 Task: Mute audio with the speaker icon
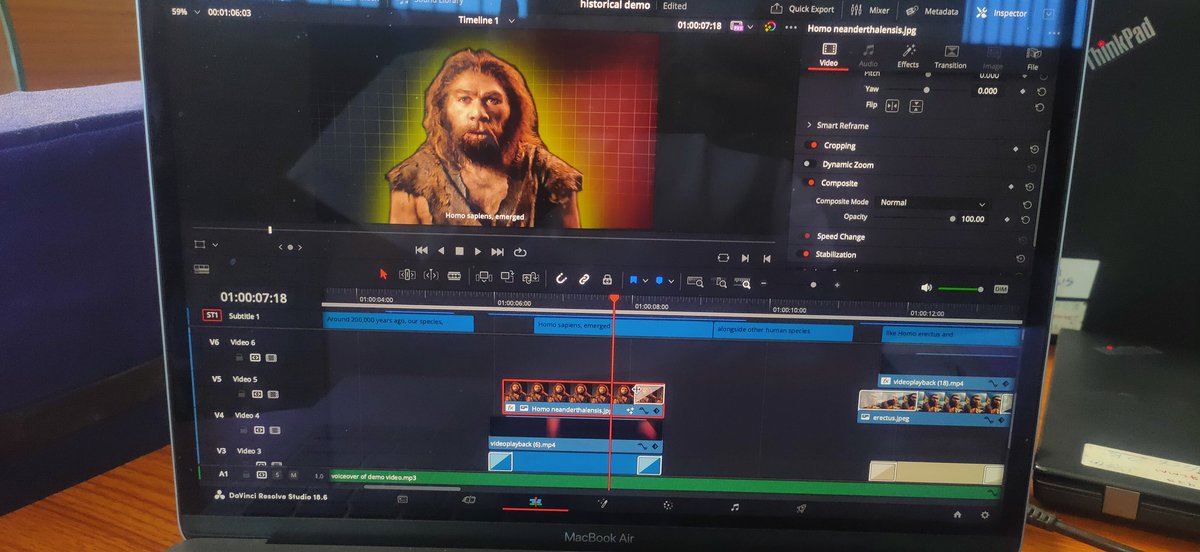click(926, 288)
